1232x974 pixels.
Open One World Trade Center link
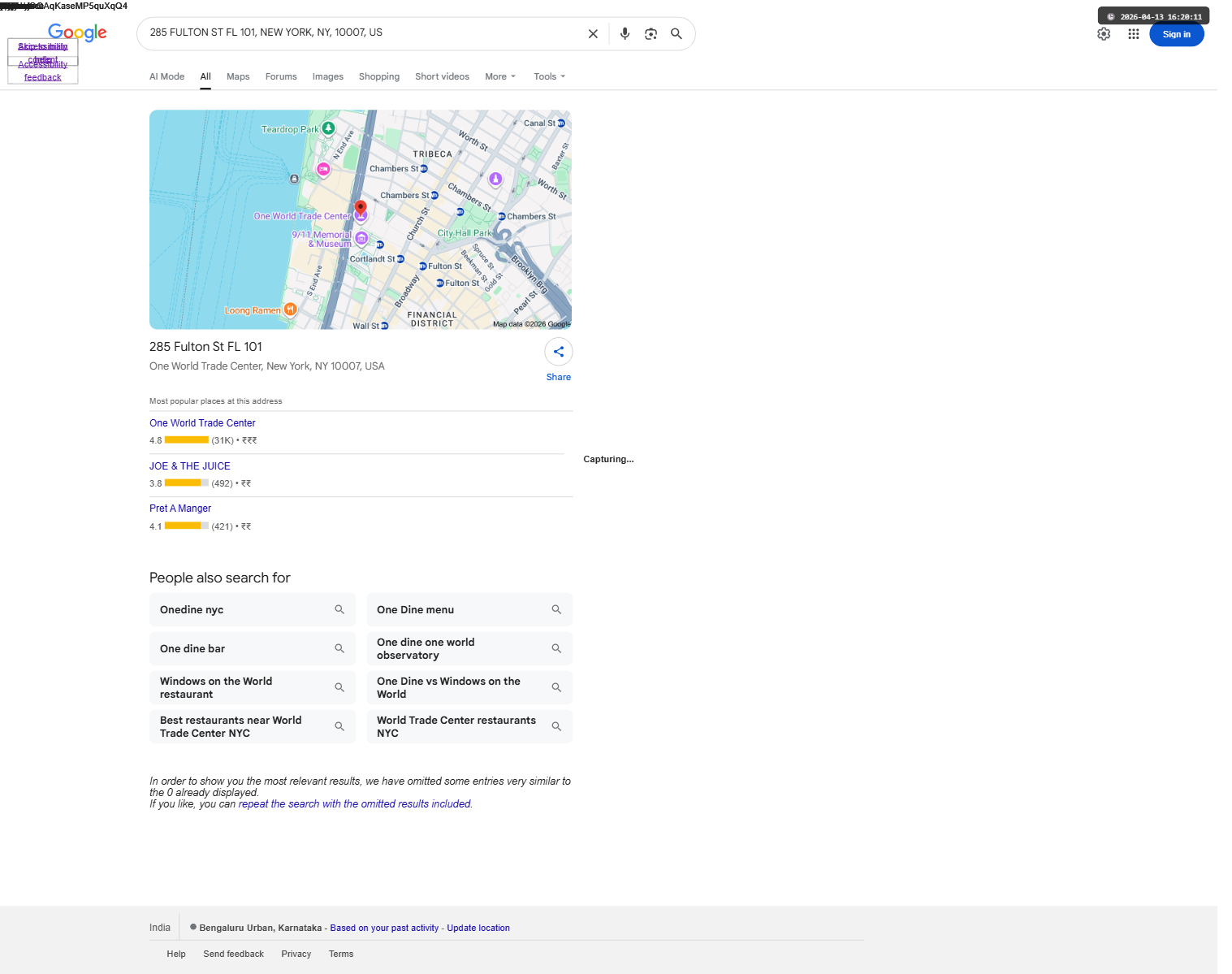click(x=202, y=423)
